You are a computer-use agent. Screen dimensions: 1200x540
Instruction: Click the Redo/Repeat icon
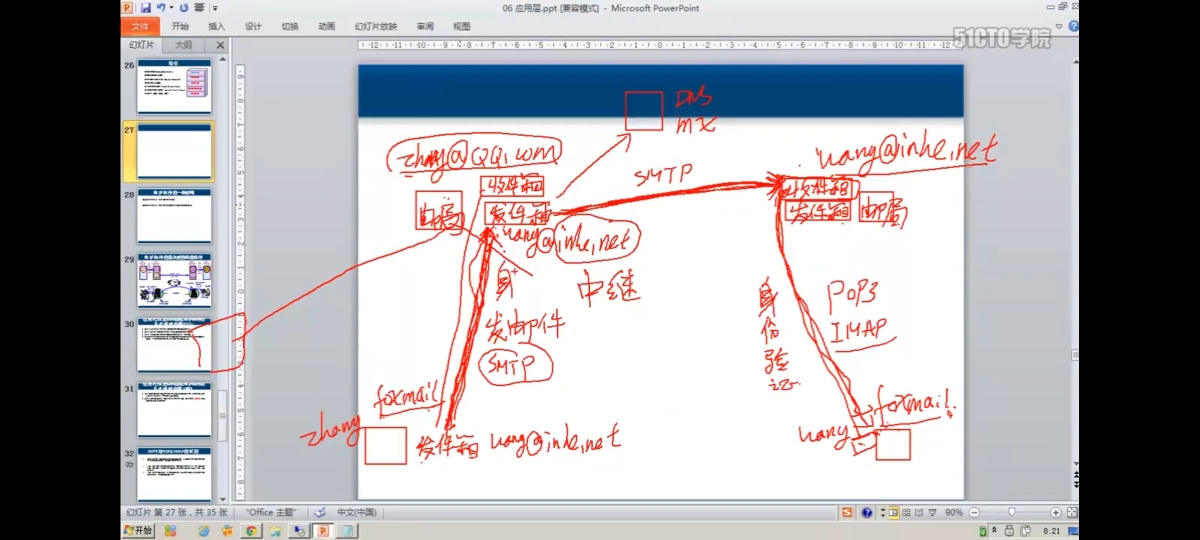click(184, 8)
